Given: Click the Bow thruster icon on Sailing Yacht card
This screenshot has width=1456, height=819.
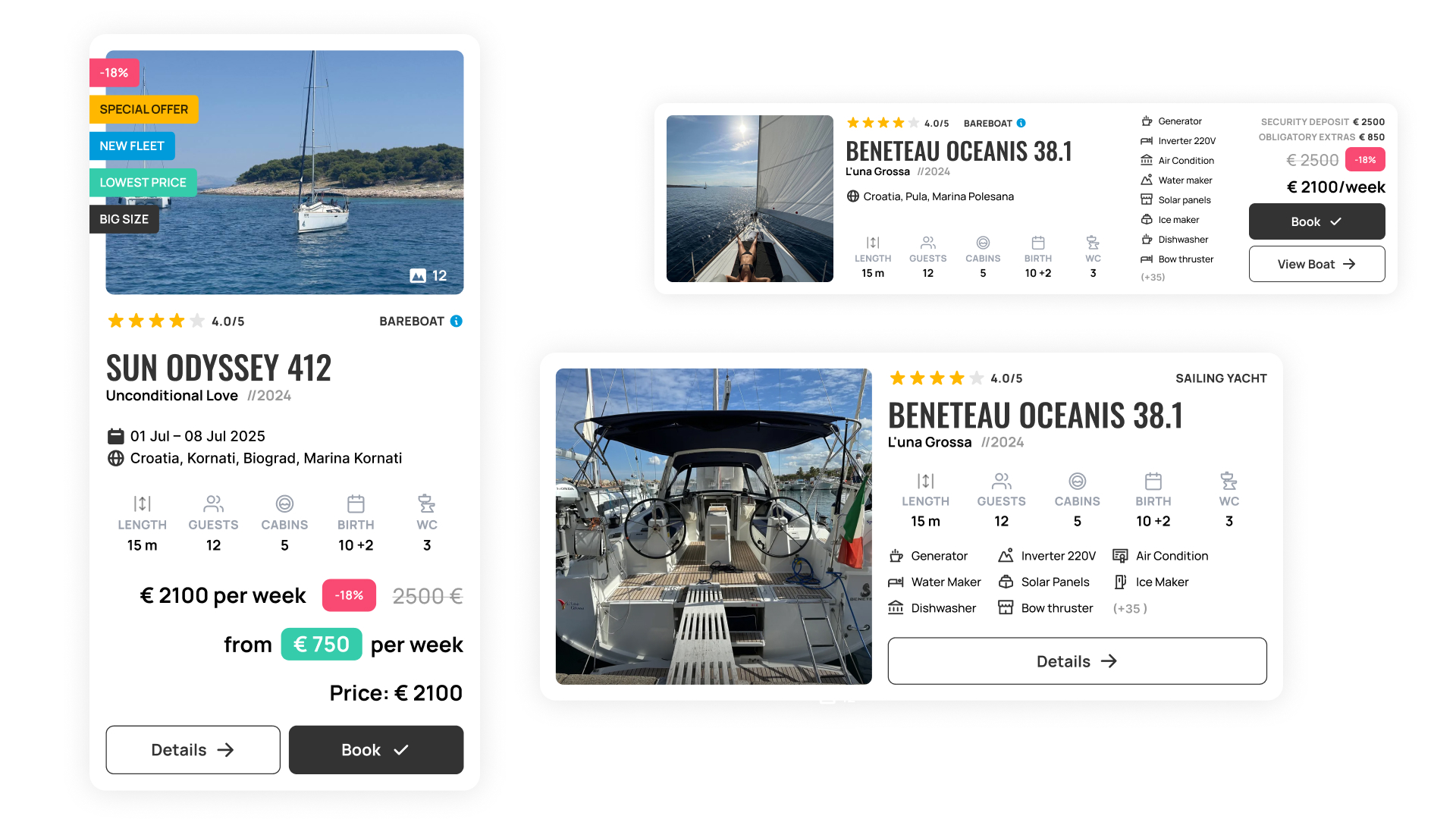Looking at the screenshot, I should pos(1006,608).
